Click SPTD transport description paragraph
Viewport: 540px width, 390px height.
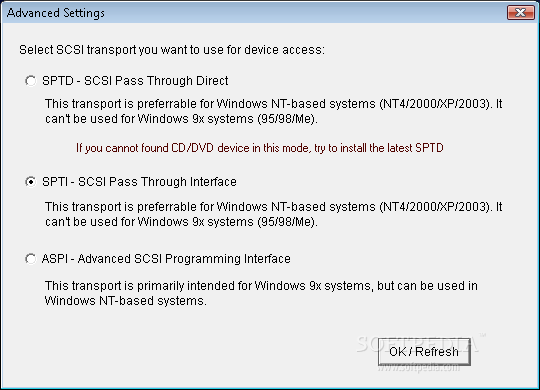click(273, 111)
